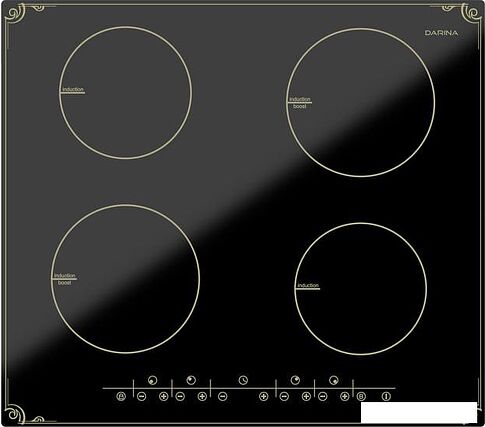Decrease the timer with its minus button
Screen dimensions: 485x427
(223, 396)
